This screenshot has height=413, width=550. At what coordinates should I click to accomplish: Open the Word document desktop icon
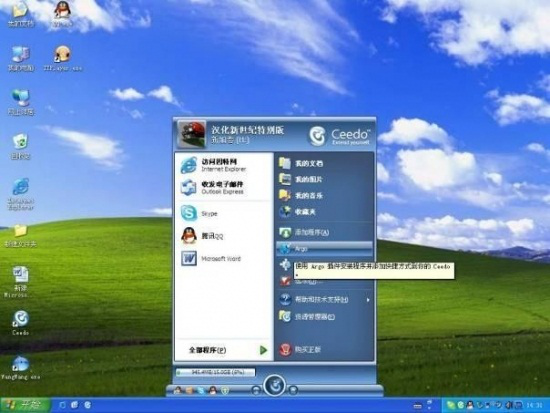pos(20,282)
